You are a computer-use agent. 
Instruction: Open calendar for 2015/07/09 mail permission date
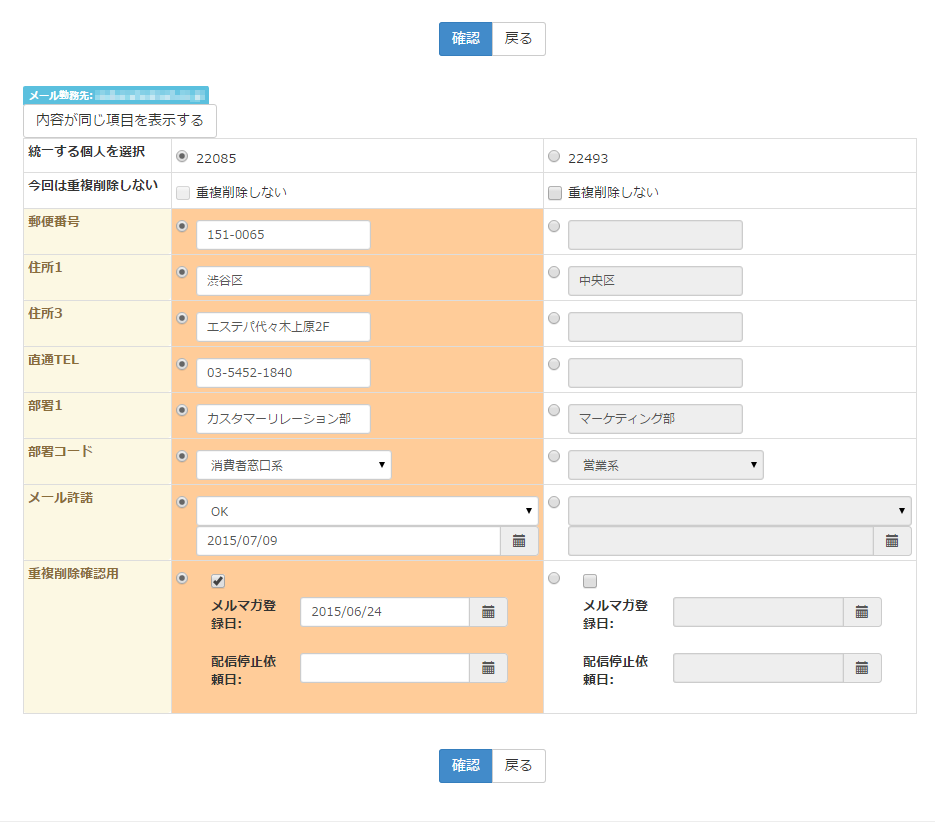pos(519,541)
